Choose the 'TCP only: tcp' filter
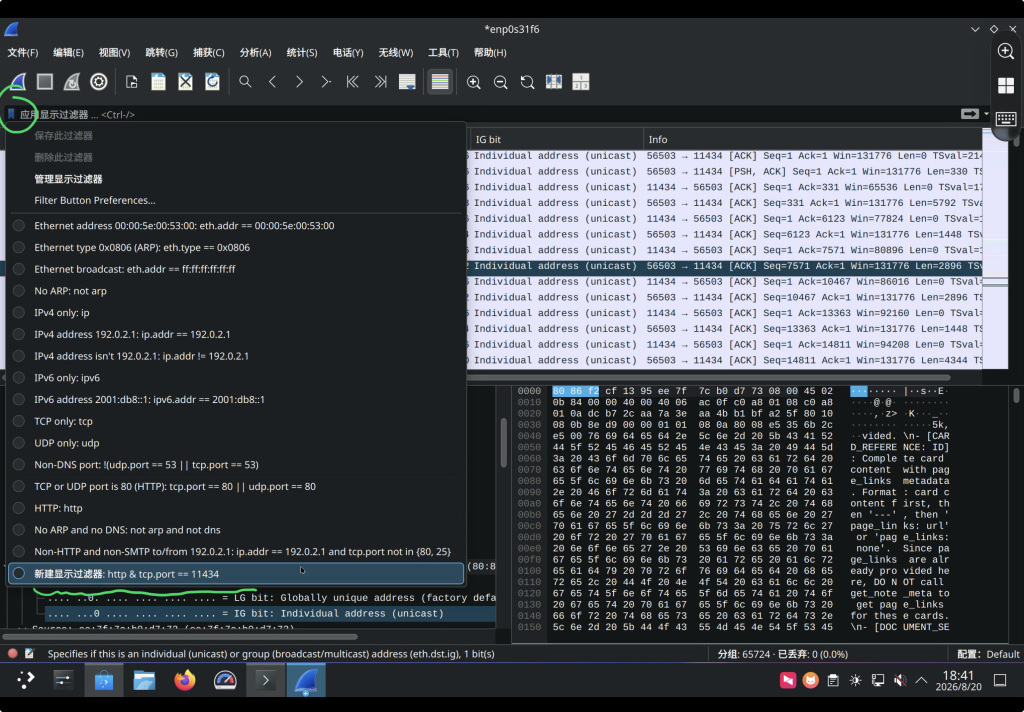 pyautogui.click(x=235, y=421)
